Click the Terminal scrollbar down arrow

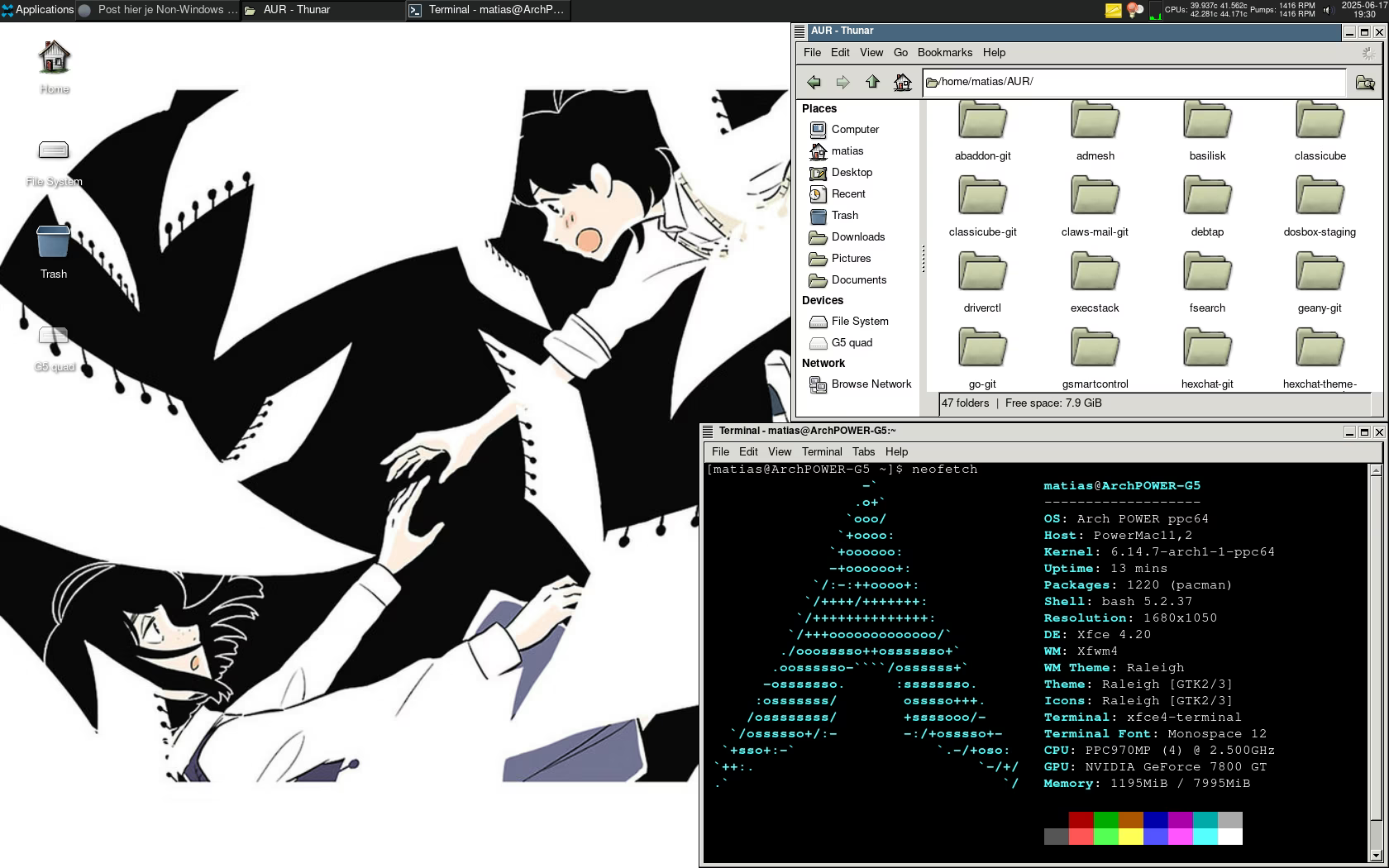[1376, 856]
